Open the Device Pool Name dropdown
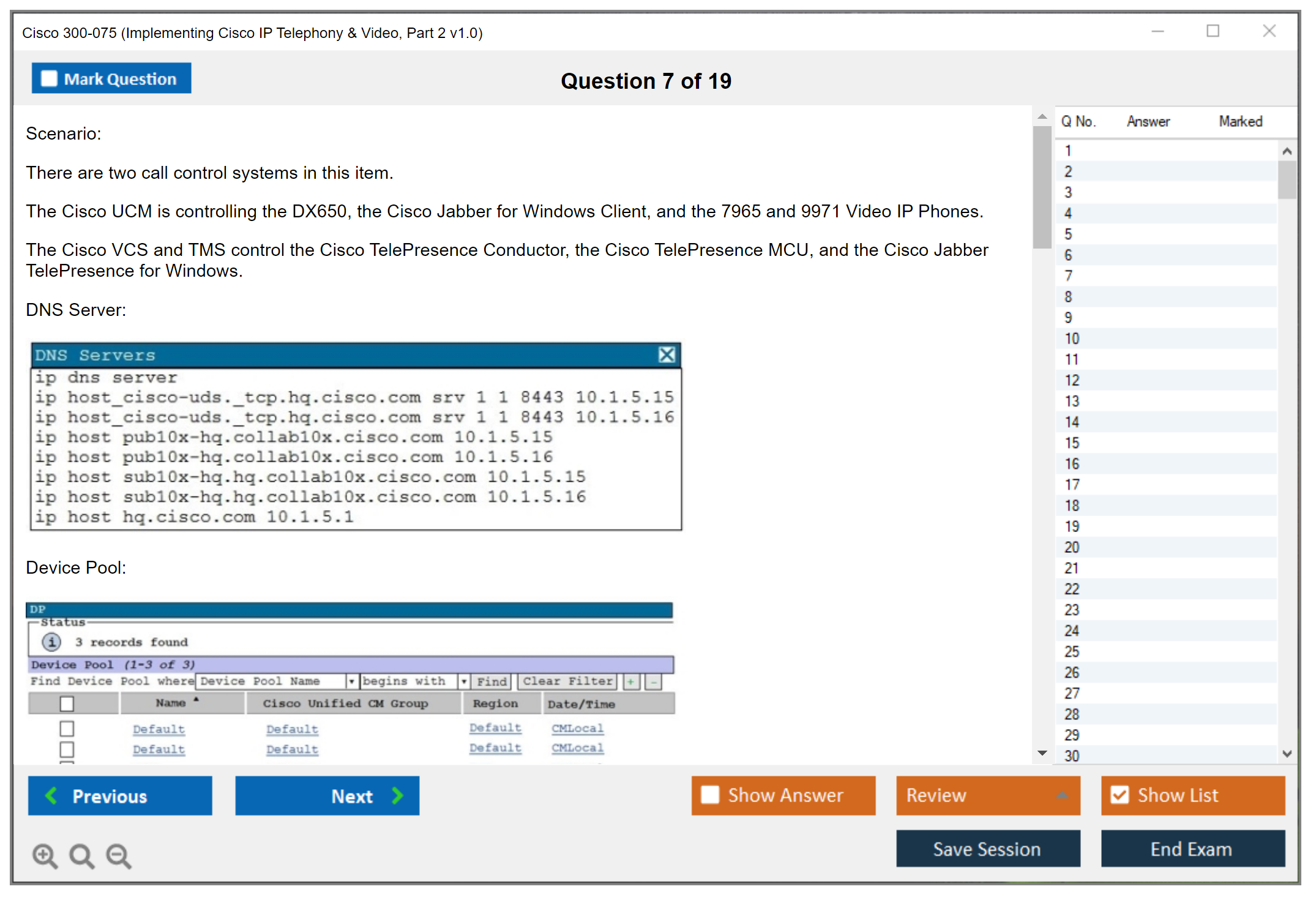This screenshot has width=1316, height=900. [x=351, y=681]
